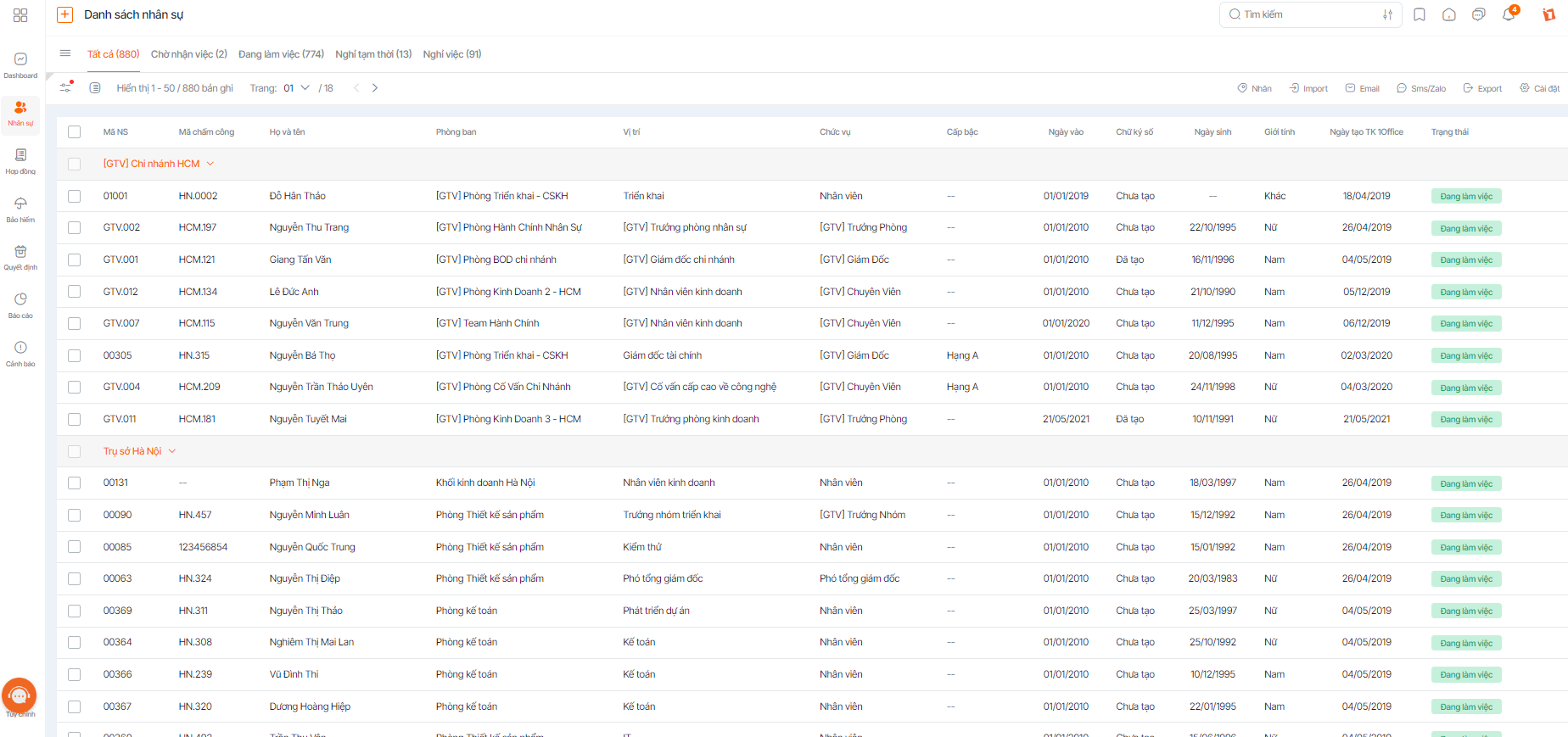Tick the select-all header checkbox
The width and height of the screenshot is (1568, 737).
[x=75, y=132]
